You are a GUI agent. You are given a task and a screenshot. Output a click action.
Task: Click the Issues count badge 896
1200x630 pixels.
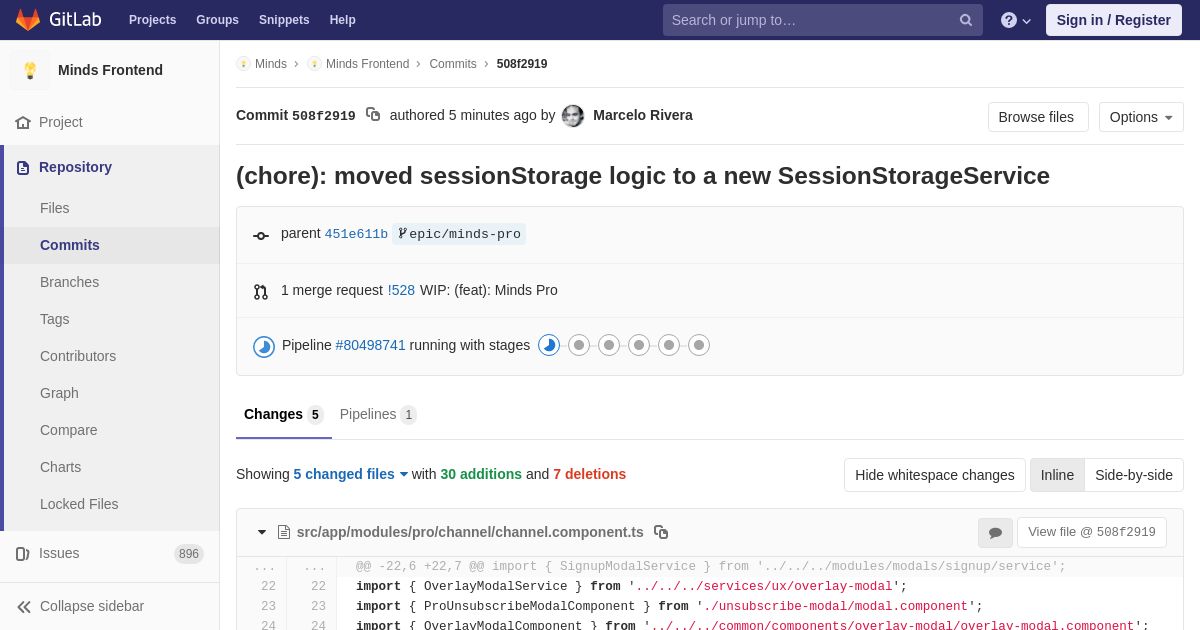click(189, 554)
